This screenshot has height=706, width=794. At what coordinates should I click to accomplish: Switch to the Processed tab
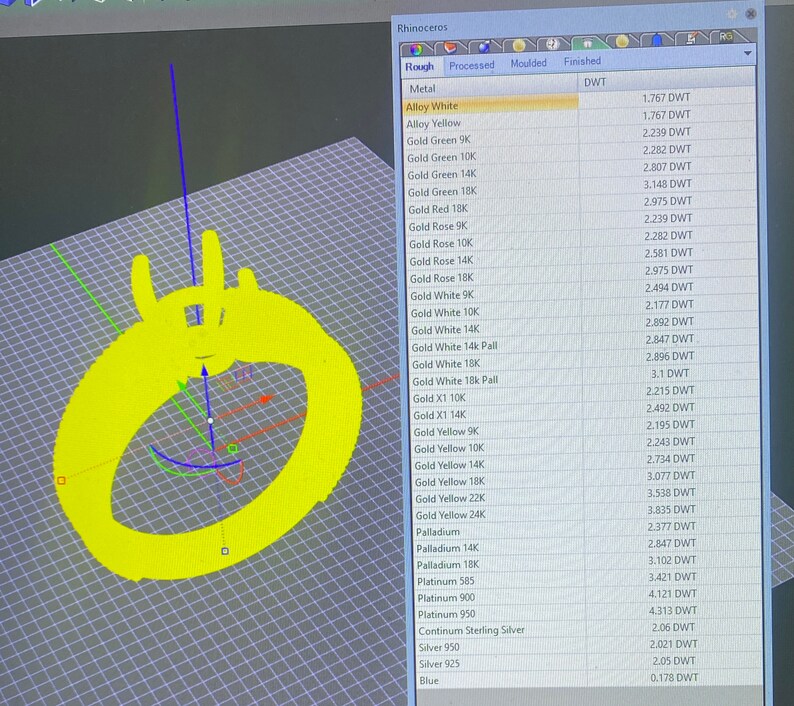coord(471,65)
